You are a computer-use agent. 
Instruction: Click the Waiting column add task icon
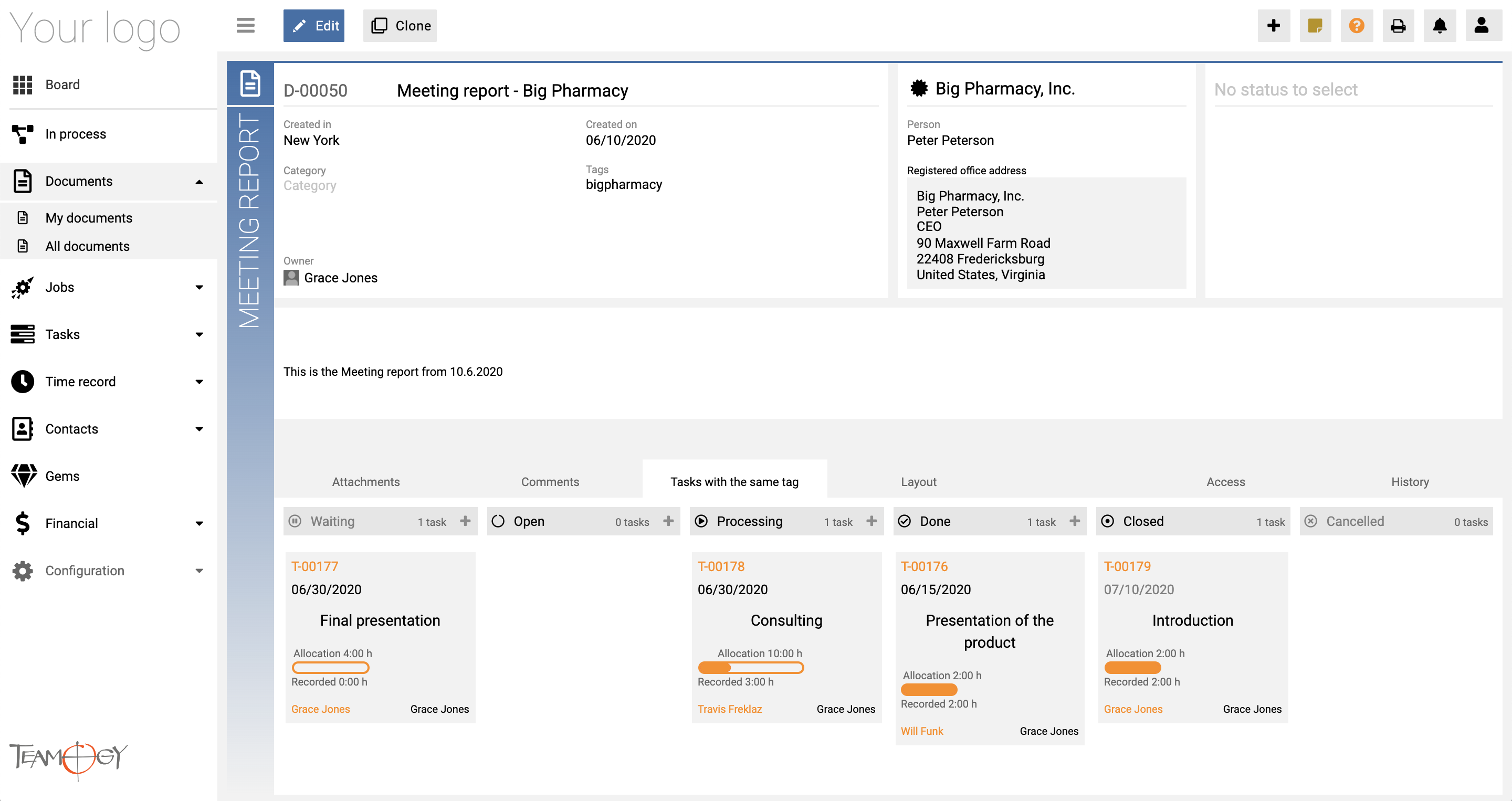[466, 521]
